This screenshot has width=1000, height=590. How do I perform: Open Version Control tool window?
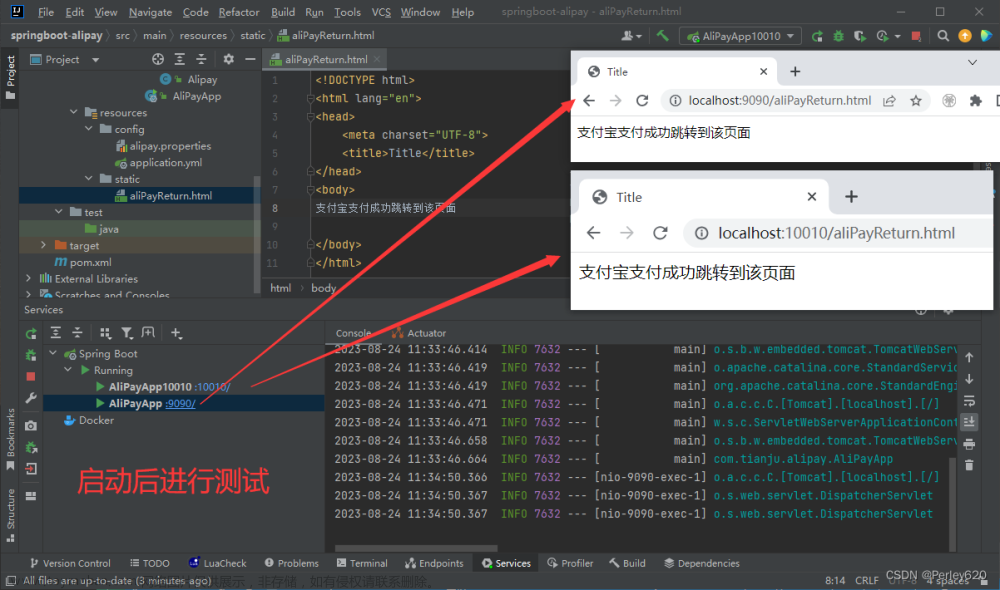70,563
